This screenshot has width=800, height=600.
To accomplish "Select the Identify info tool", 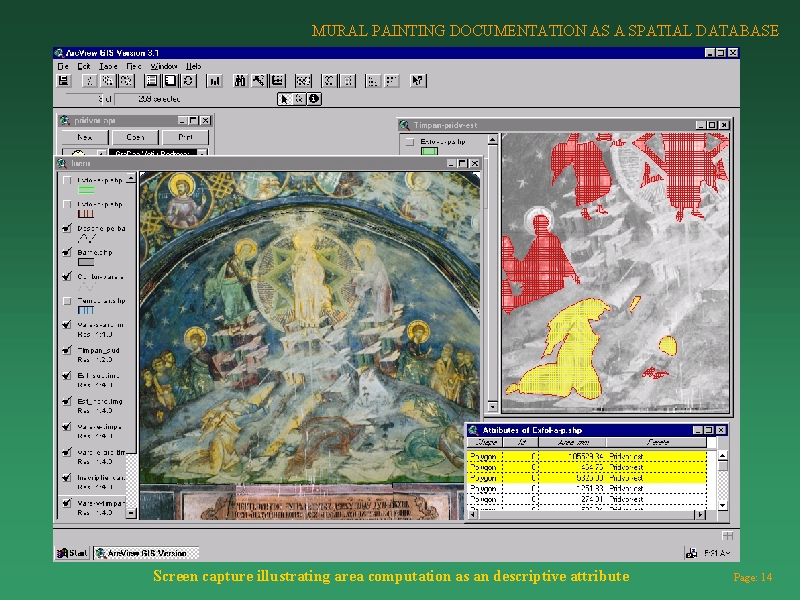I will click(x=314, y=98).
